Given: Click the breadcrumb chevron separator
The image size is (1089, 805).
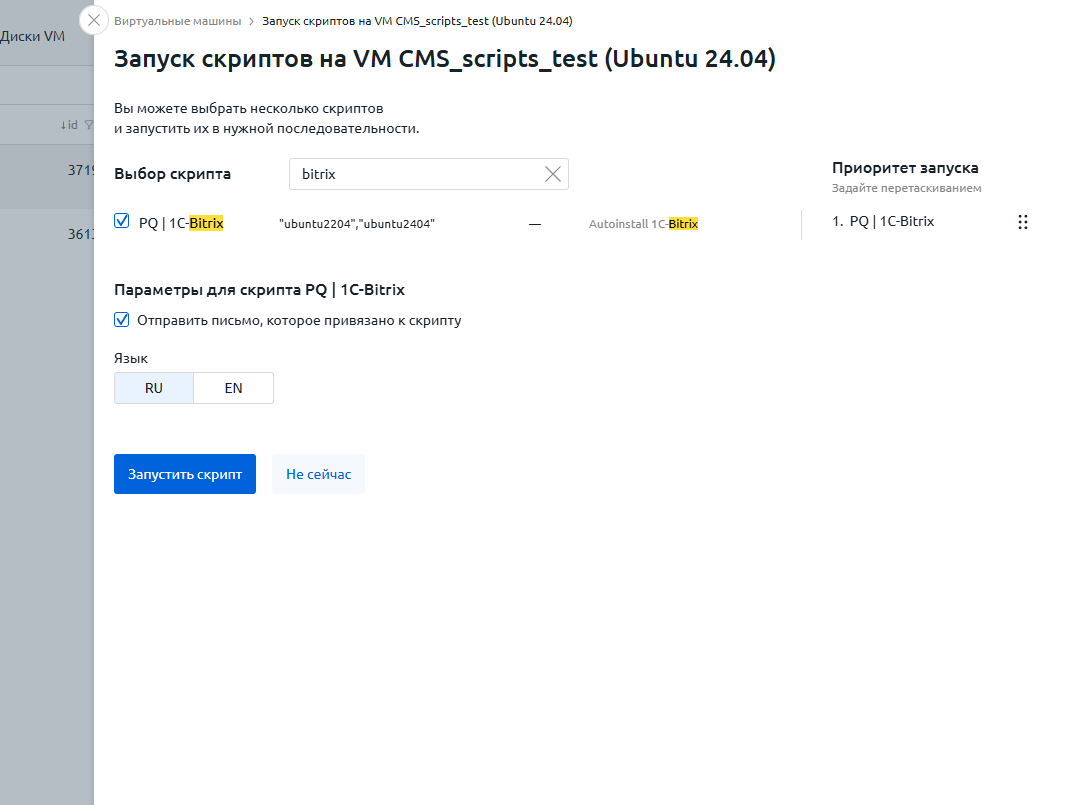Looking at the screenshot, I should pos(251,22).
